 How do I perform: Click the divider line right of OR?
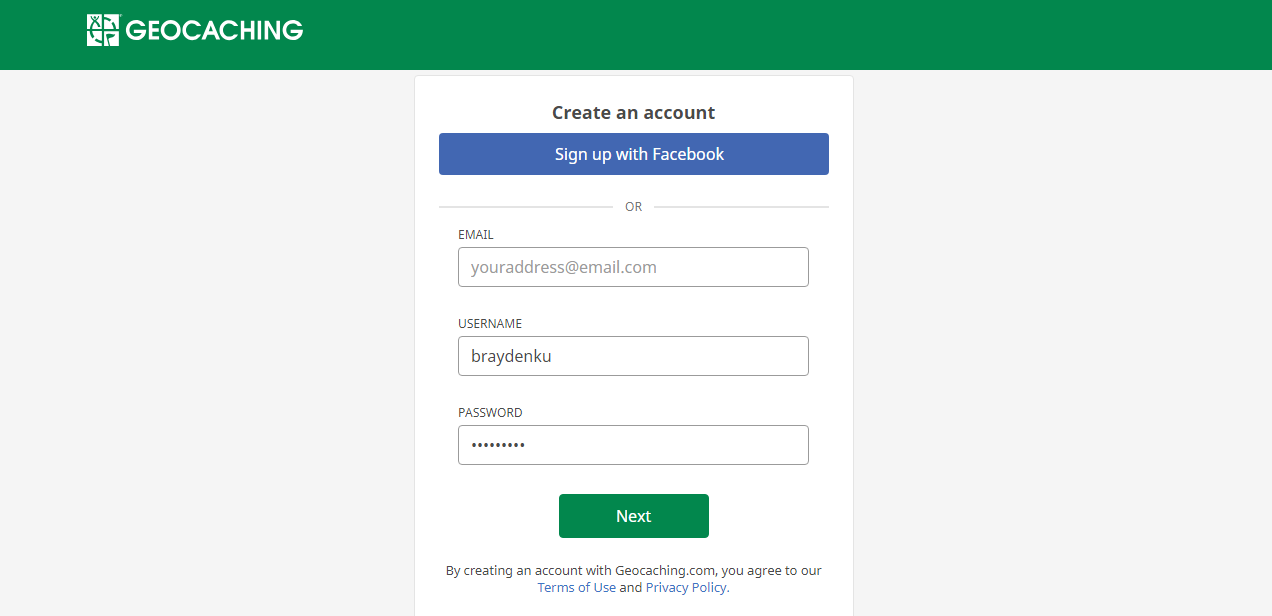pyautogui.click(x=741, y=207)
